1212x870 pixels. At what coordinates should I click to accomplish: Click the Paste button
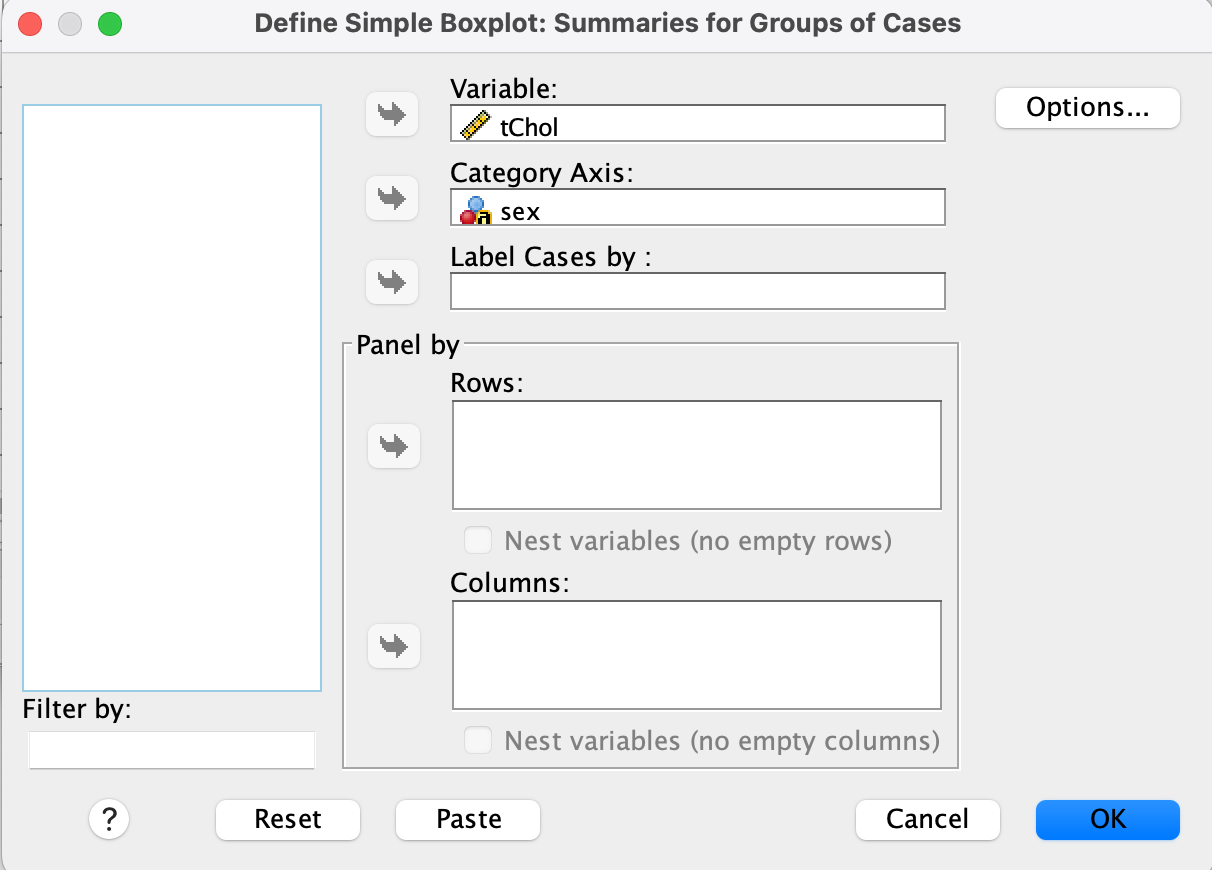[x=468, y=819]
